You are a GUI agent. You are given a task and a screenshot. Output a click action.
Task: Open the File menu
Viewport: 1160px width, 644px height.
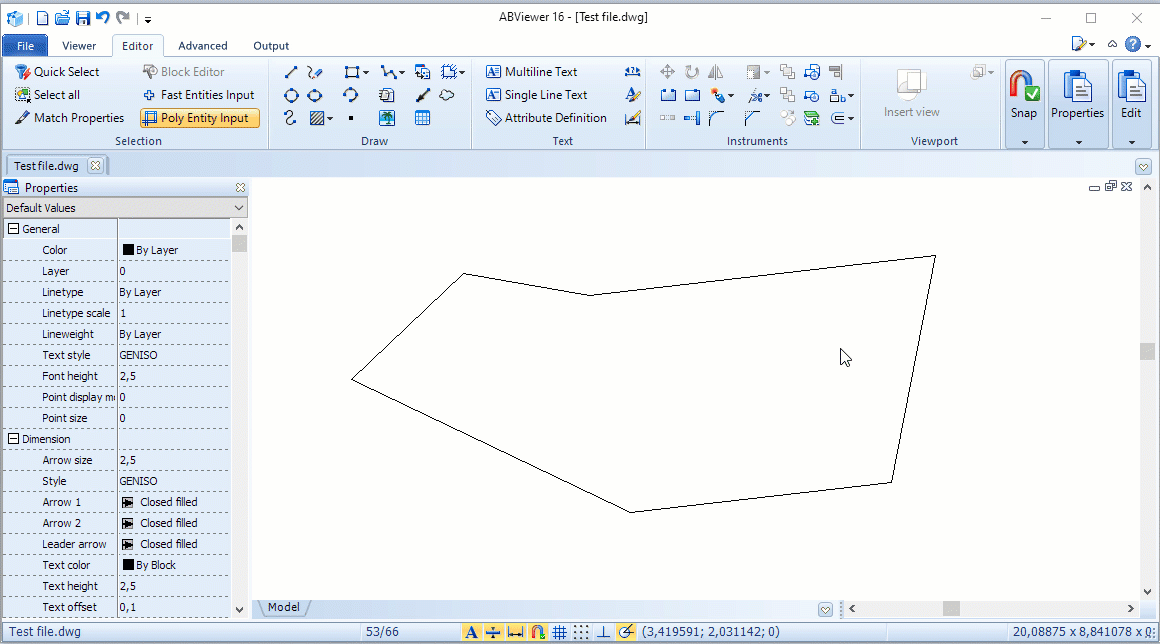pos(24,45)
